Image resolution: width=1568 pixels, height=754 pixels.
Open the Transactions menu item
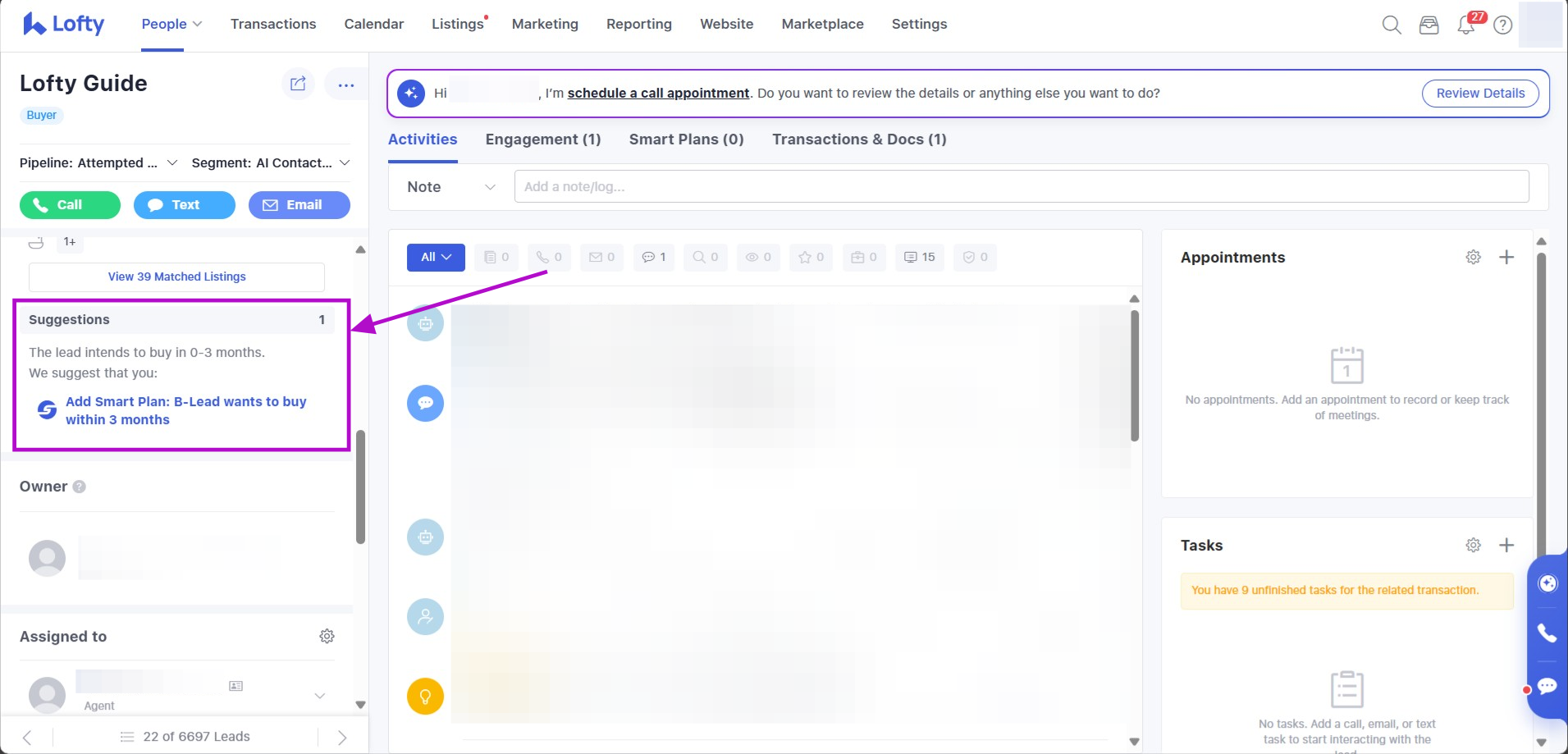[273, 25]
